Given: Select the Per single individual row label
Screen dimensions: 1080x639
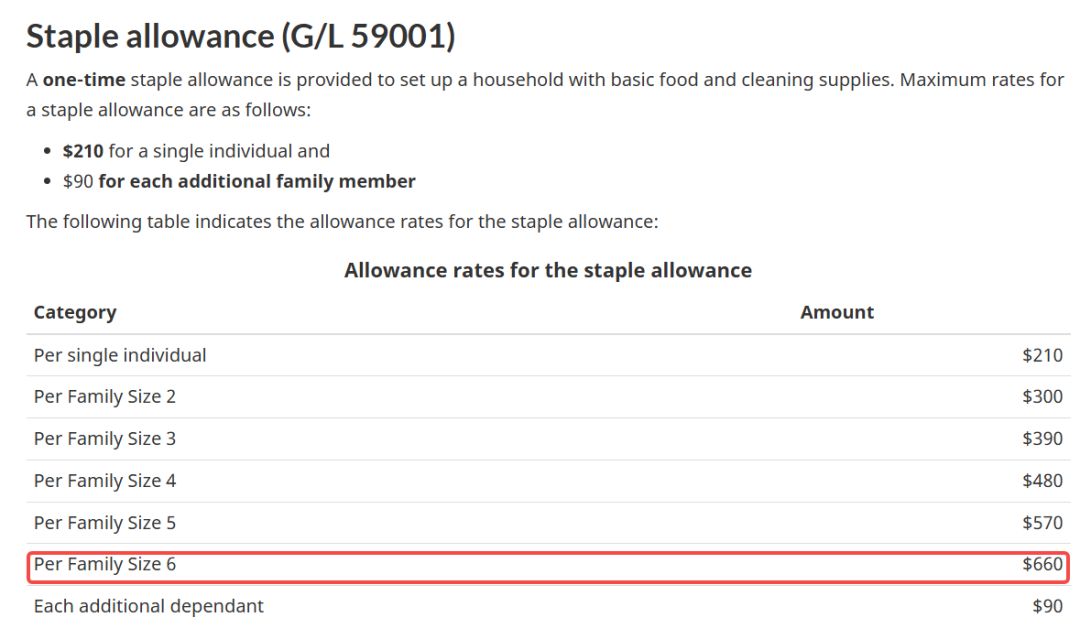Looking at the screenshot, I should tap(120, 355).
